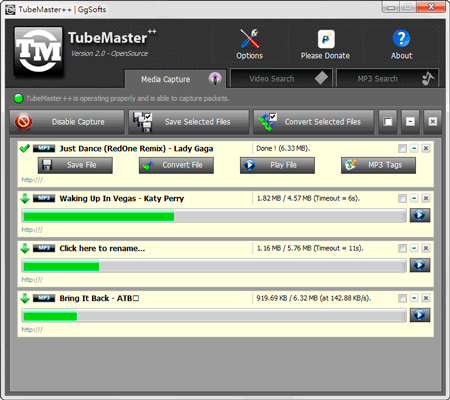Switch to the Video Search tab
450x400 pixels.
pos(282,79)
